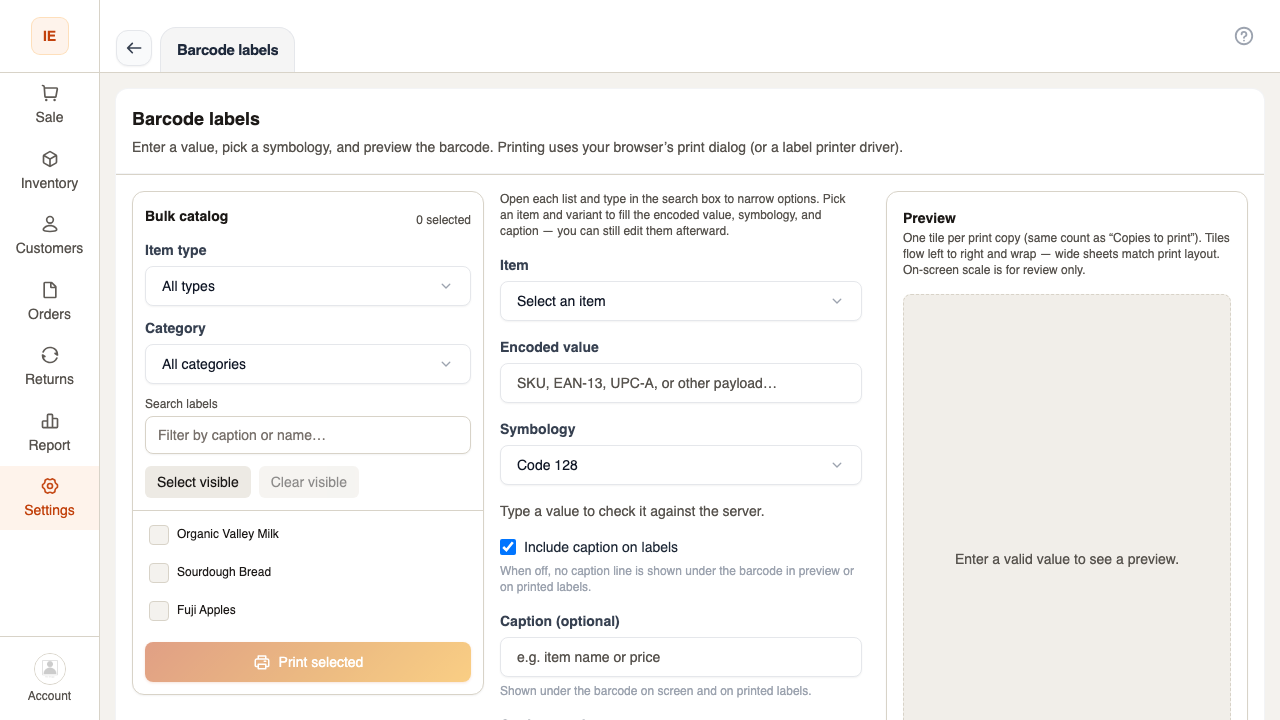
Task: Open the Item type dropdown
Action: [x=308, y=286]
